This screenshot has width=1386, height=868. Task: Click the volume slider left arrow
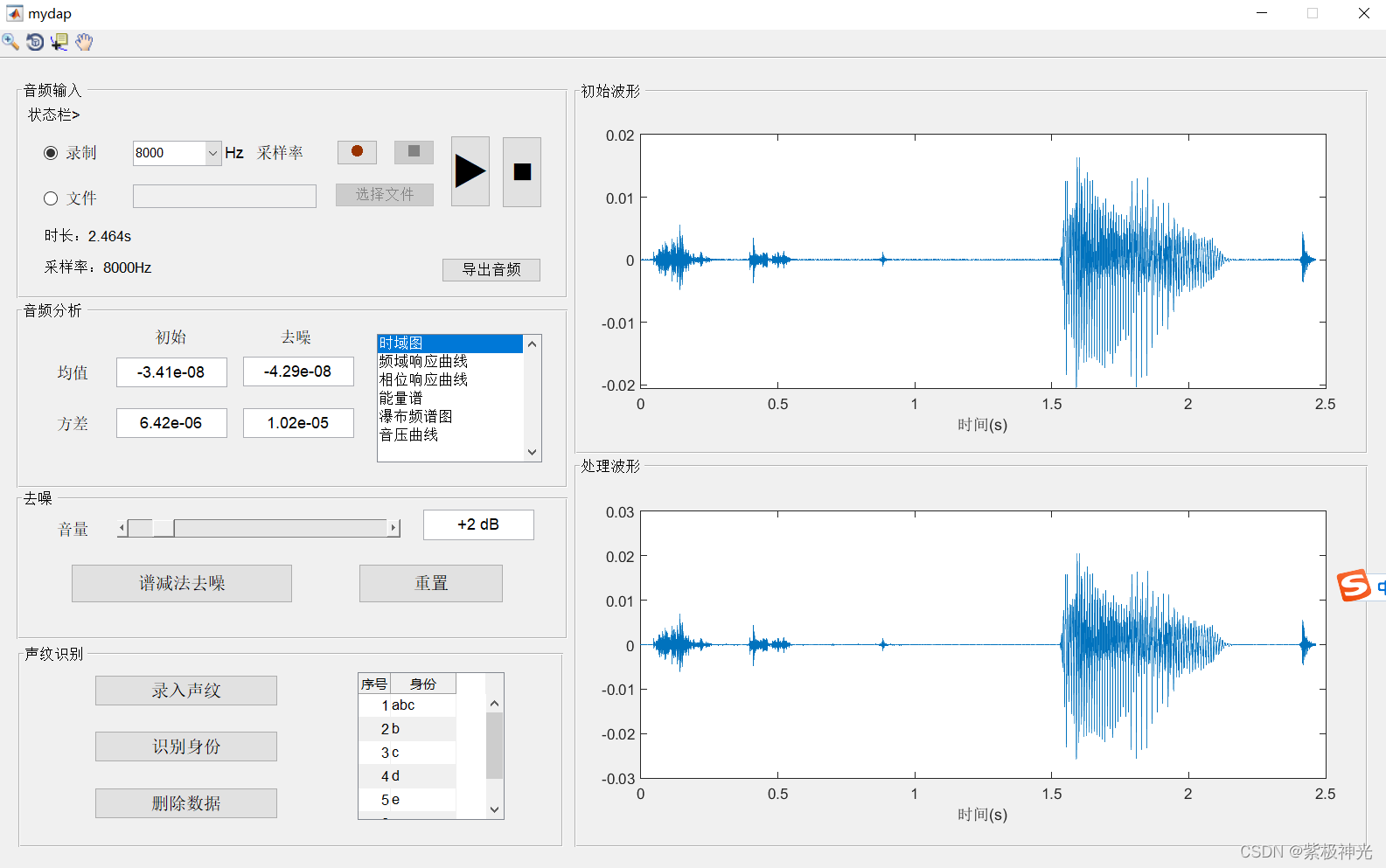(122, 528)
